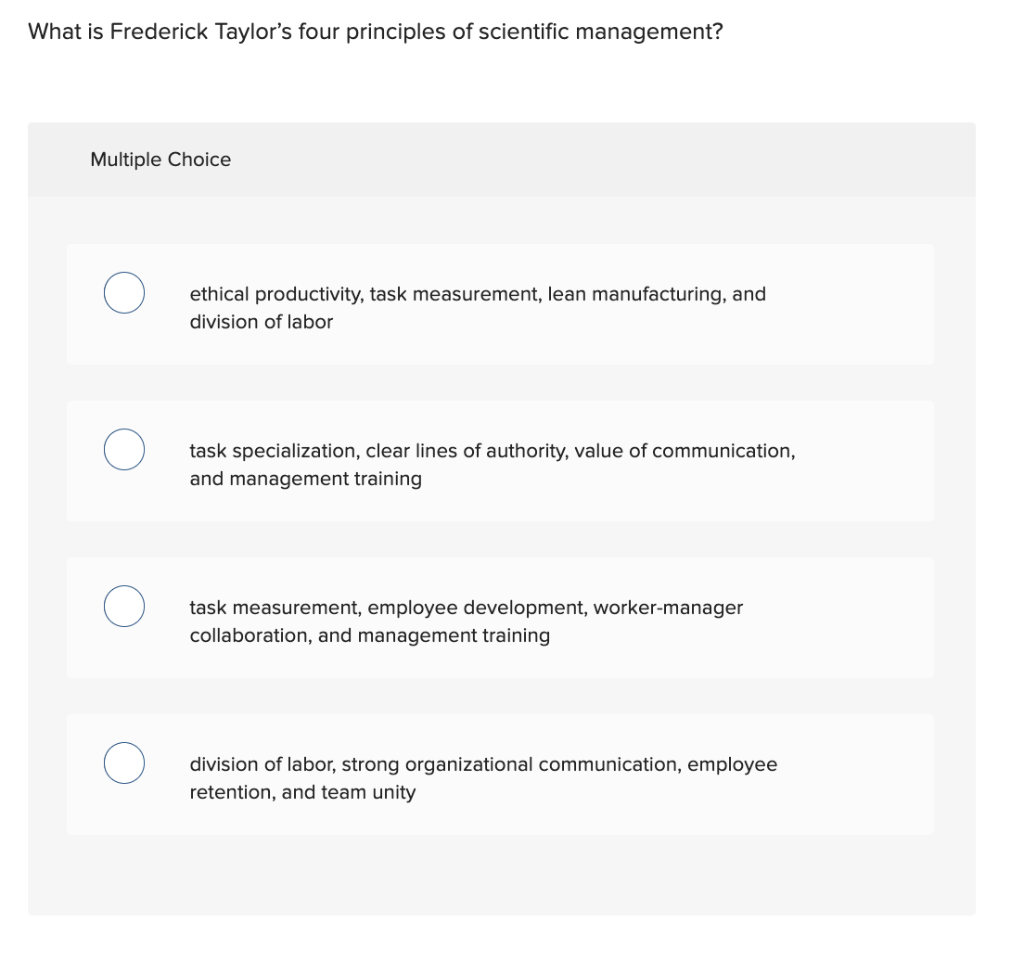Click the Multiple Choice header label
Screen dimensions: 1024x974
[160, 159]
